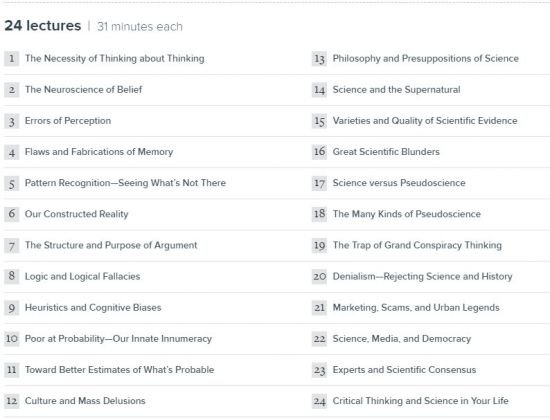Click the number 10 lecture badge
Viewport: 550px width, 420px height.
tap(12, 339)
